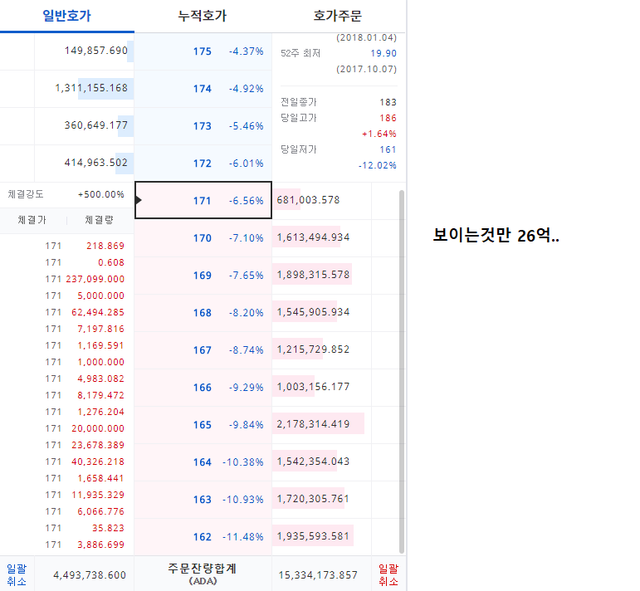Screen dimensions: 640x591
Task: Open the 누적호가 tab
Action: pos(202,16)
